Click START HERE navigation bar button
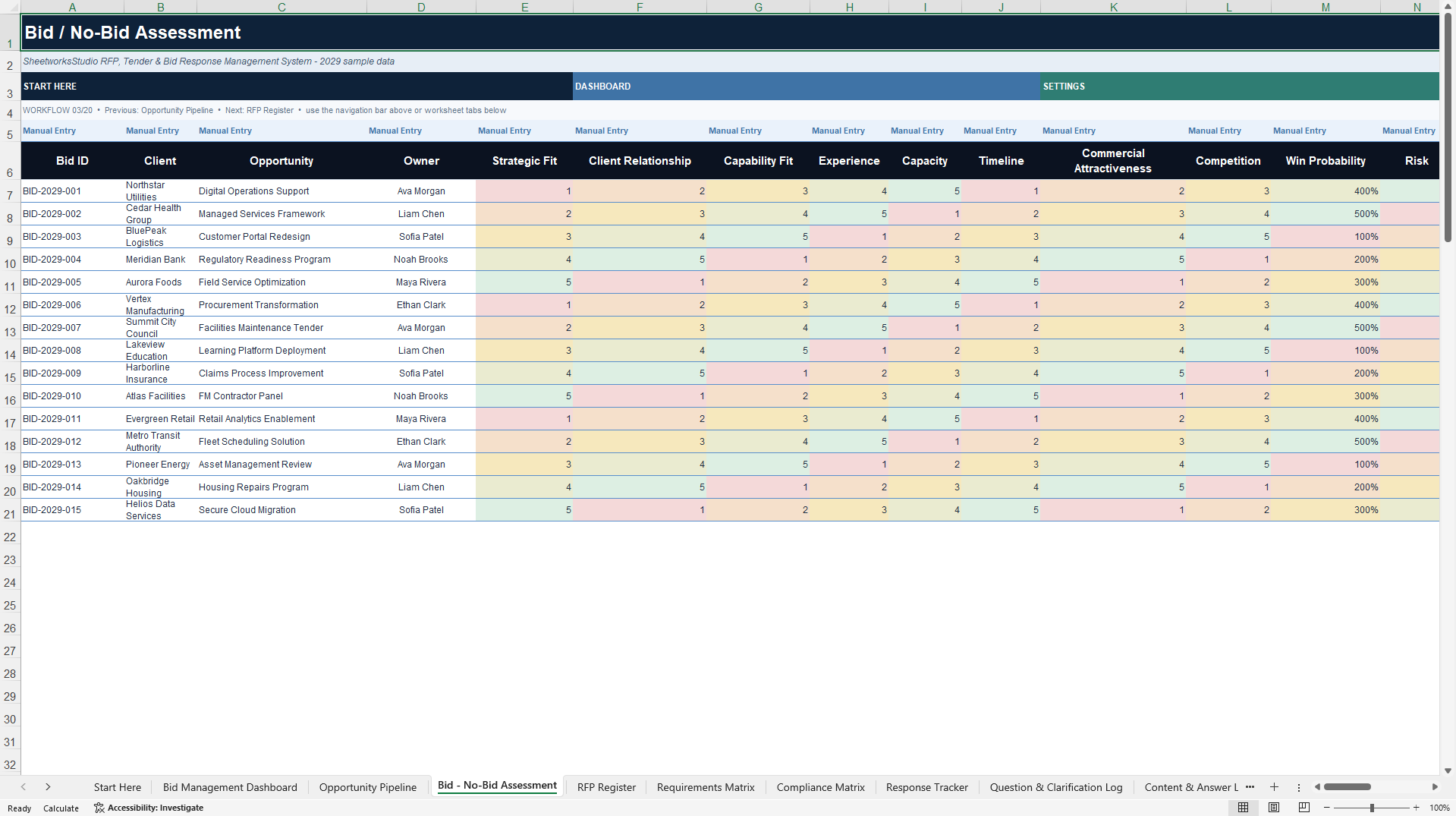Image resolution: width=1456 pixels, height=816 pixels. (x=297, y=87)
